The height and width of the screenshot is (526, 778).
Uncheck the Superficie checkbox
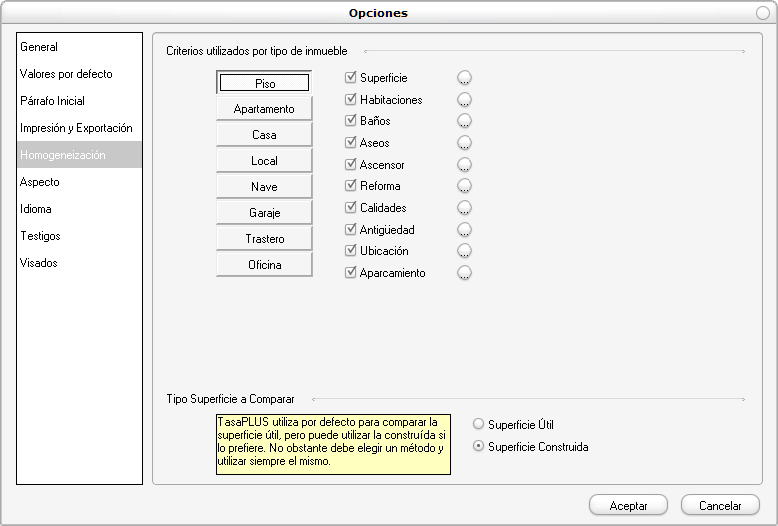[351, 78]
